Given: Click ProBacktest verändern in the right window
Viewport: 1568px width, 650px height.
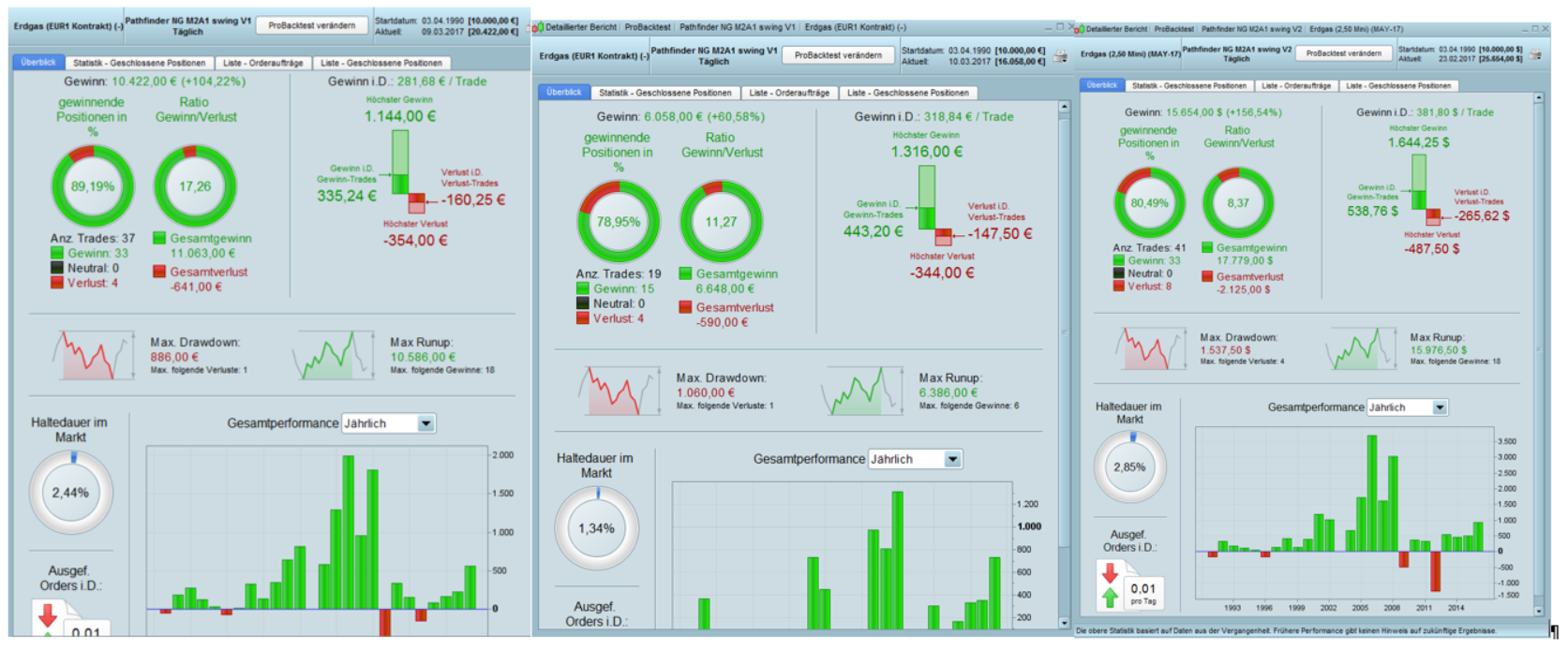Looking at the screenshot, I should coord(1343,53).
